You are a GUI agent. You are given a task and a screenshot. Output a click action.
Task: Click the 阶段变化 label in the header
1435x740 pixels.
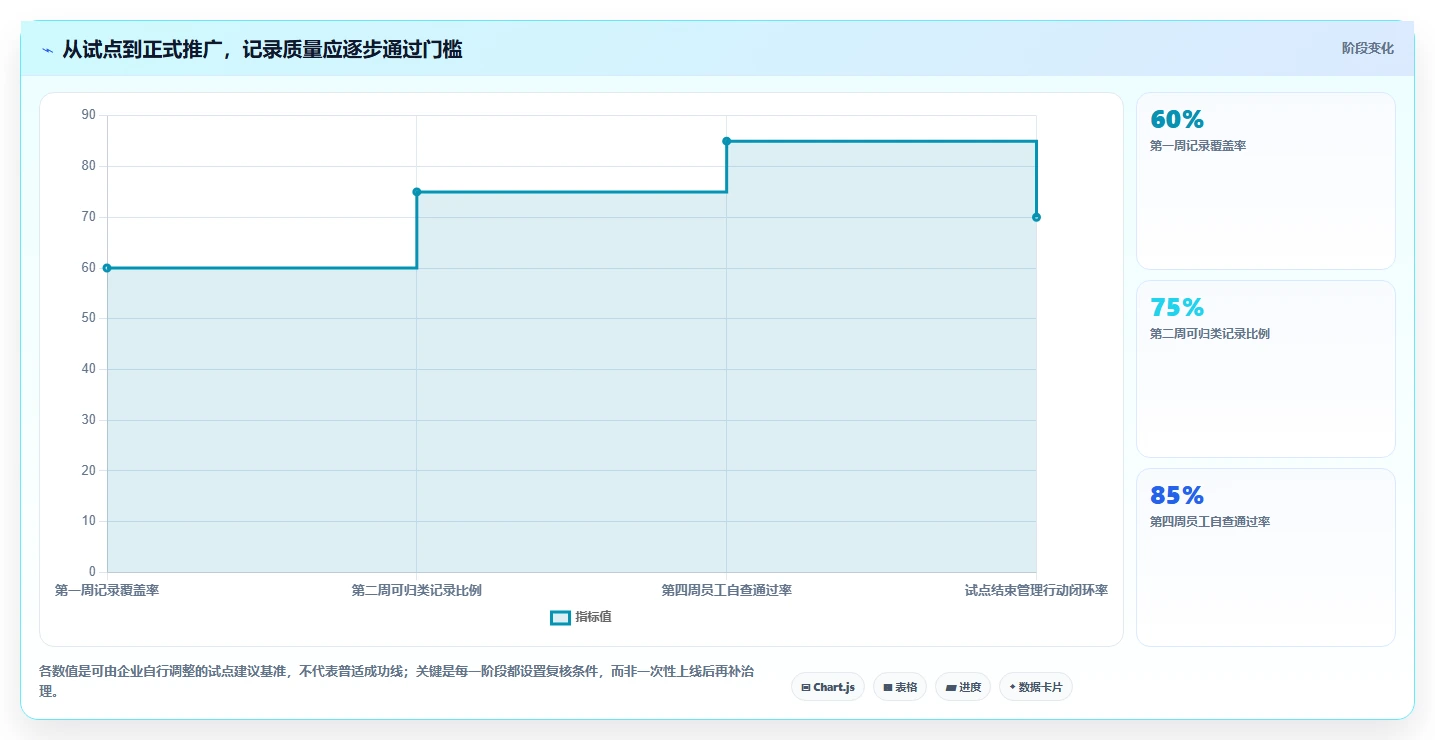[x=1367, y=49]
